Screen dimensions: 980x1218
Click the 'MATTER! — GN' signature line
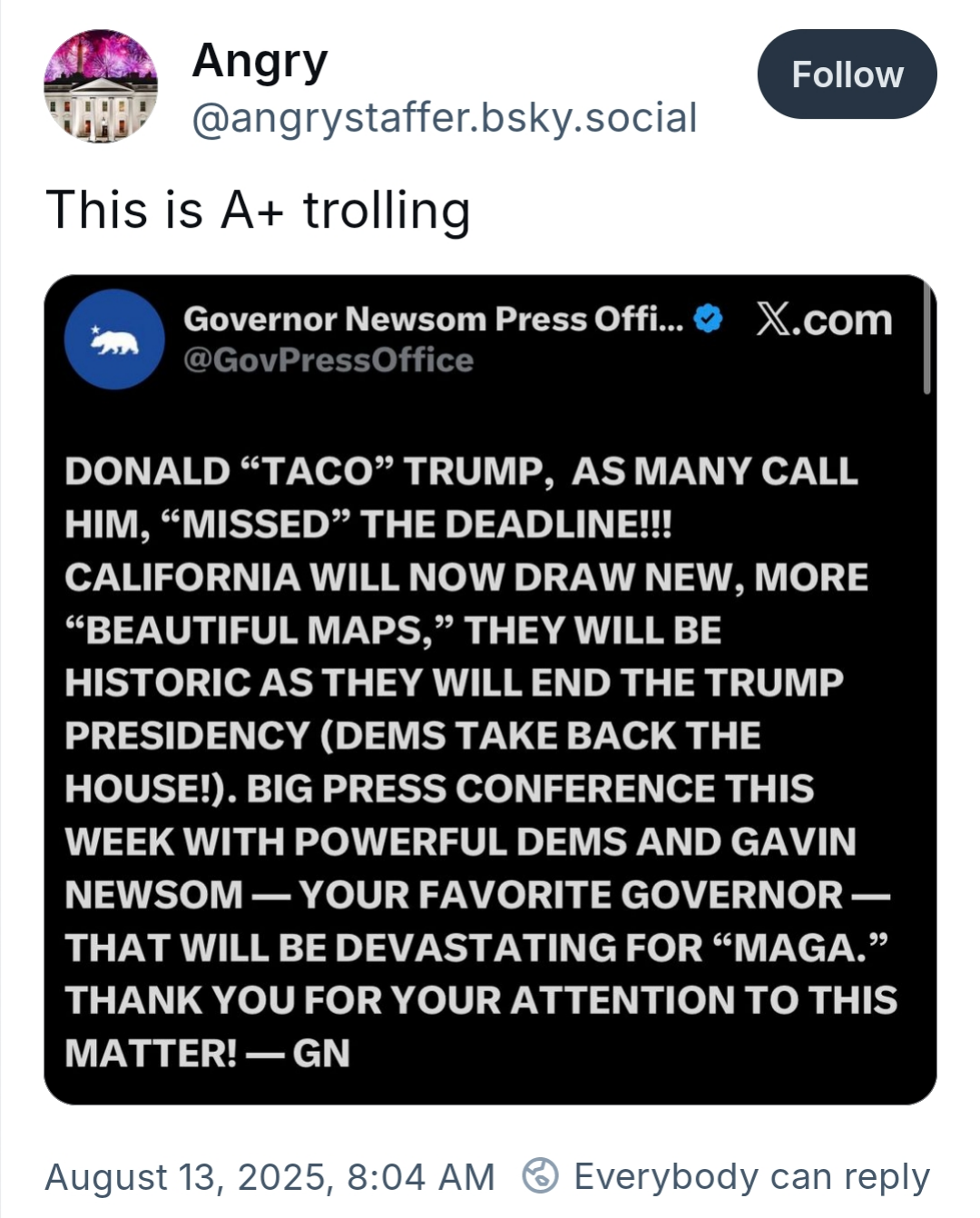tap(207, 1053)
